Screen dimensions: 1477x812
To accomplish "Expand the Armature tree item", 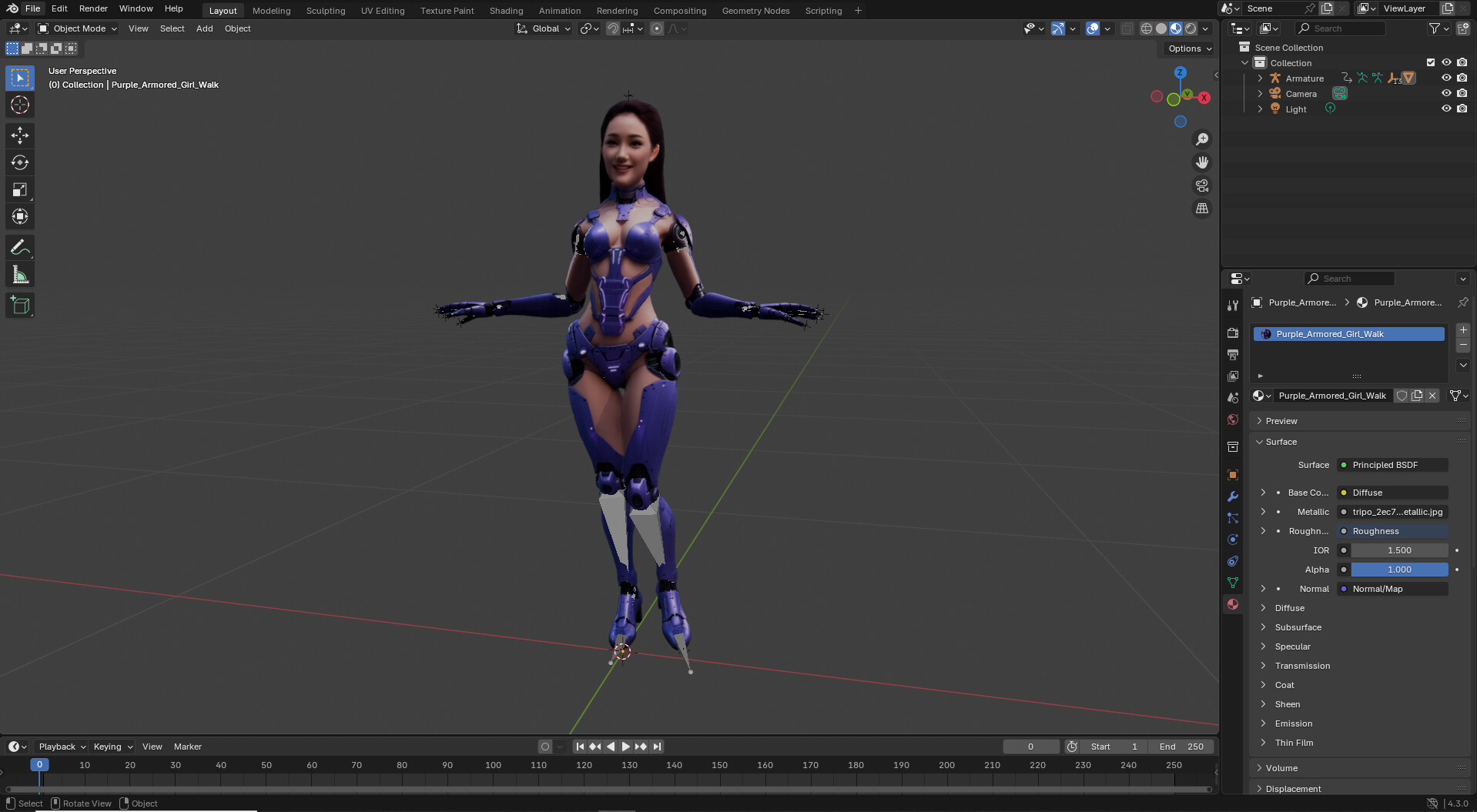I will [1260, 78].
